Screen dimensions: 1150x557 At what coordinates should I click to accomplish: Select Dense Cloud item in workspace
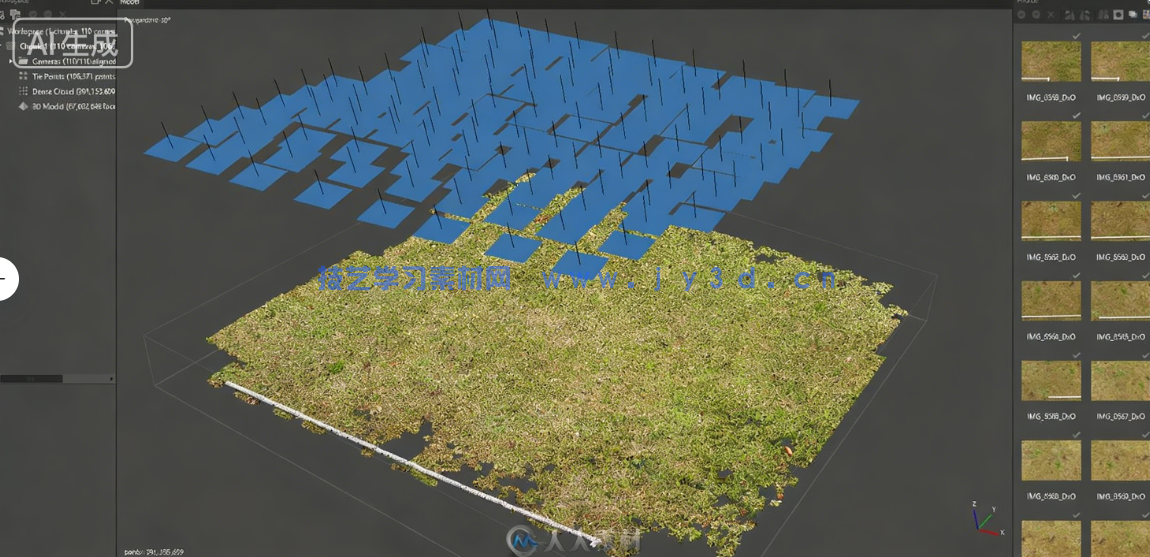[73, 91]
